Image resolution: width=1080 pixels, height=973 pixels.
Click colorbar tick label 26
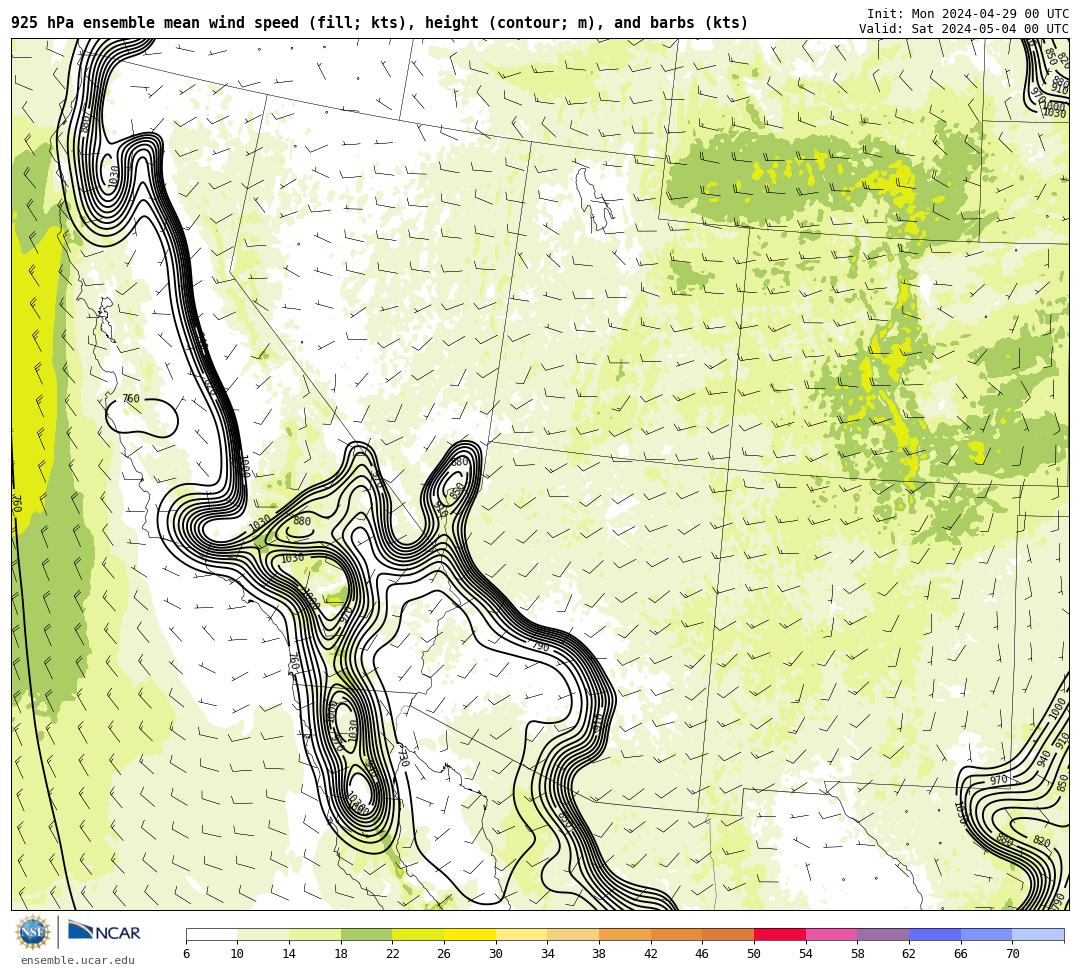pyautogui.click(x=444, y=954)
